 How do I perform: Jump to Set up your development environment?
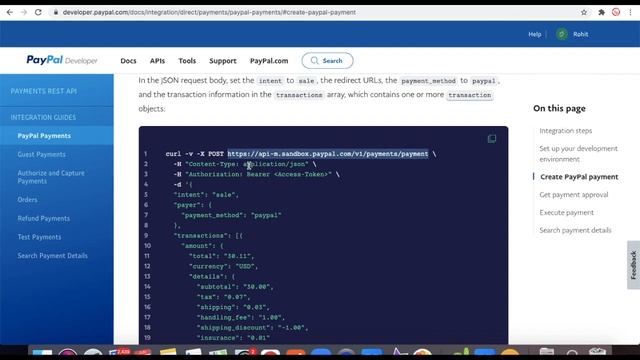click(x=578, y=154)
